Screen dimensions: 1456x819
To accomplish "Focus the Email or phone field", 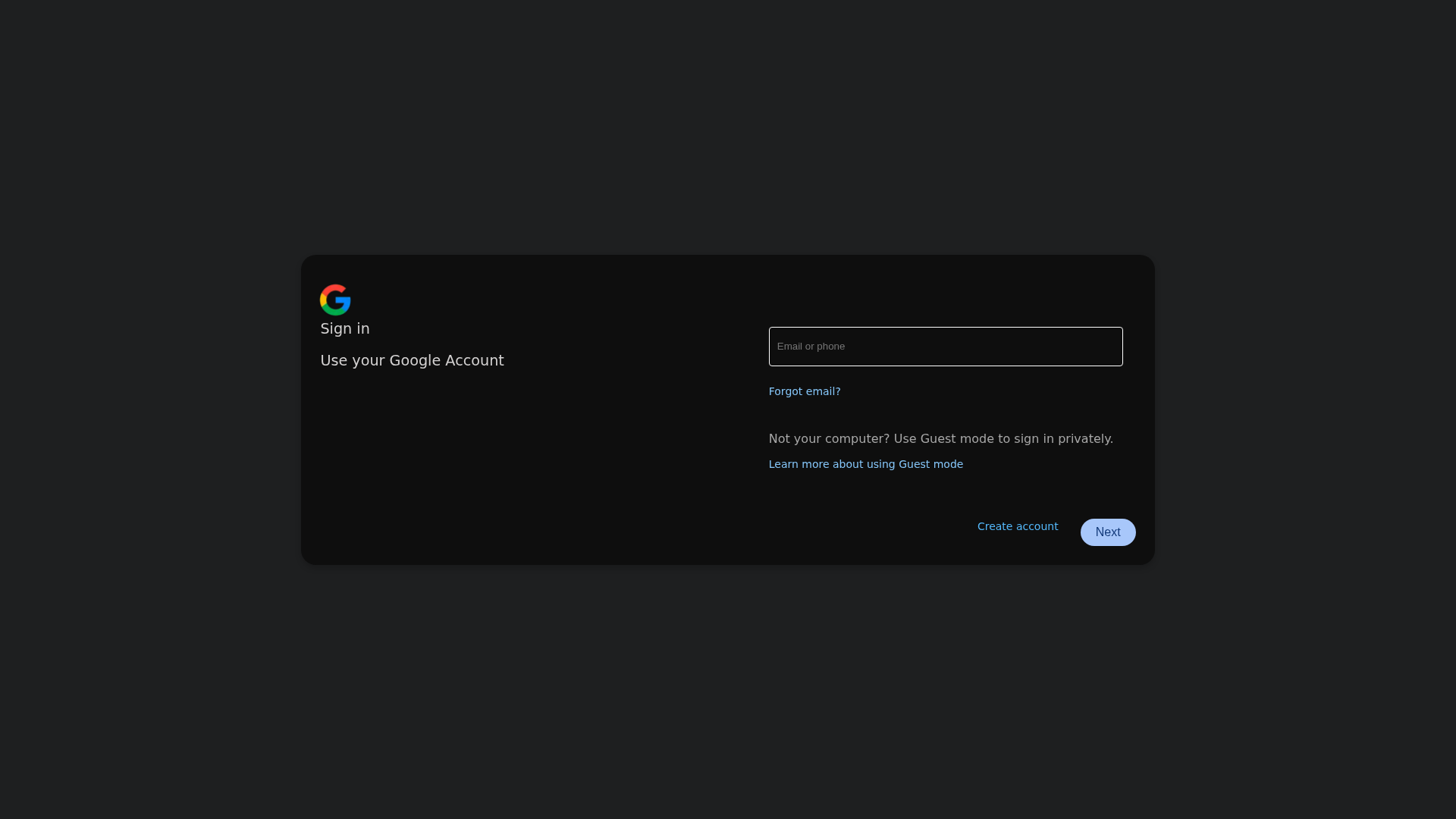I will [946, 347].
